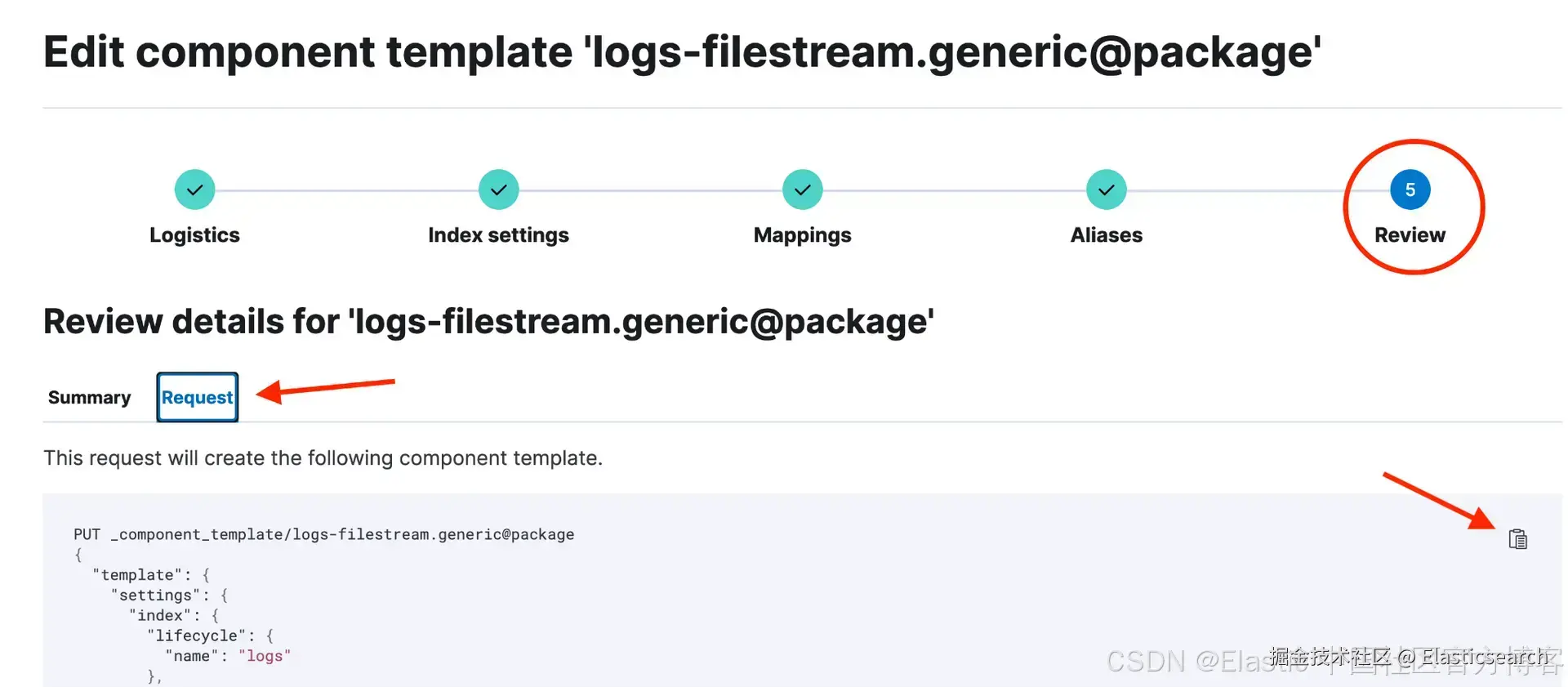Switch to the Summary tab

(x=89, y=398)
